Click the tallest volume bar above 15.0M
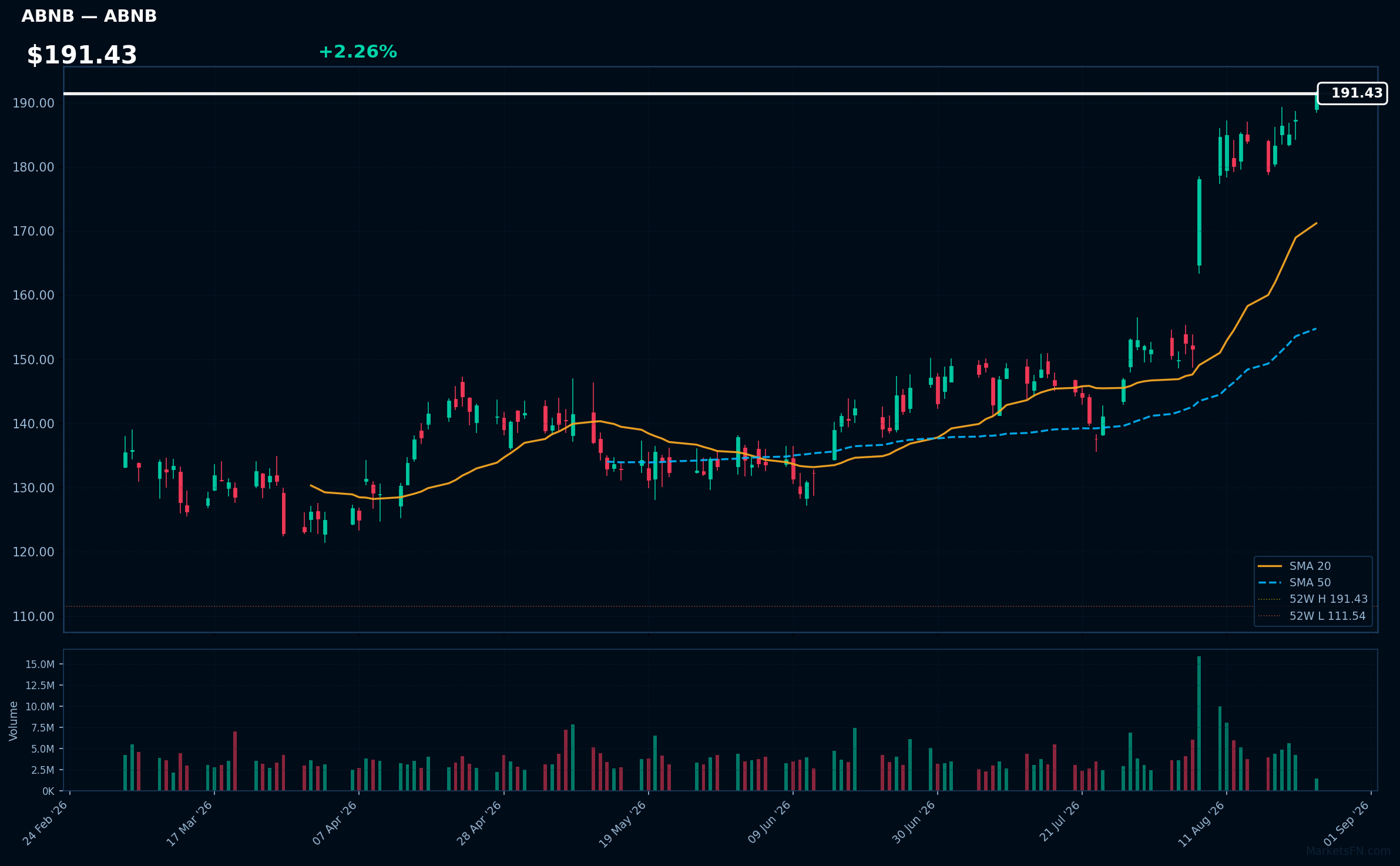The image size is (1400, 866). pyautogui.click(x=1199, y=723)
